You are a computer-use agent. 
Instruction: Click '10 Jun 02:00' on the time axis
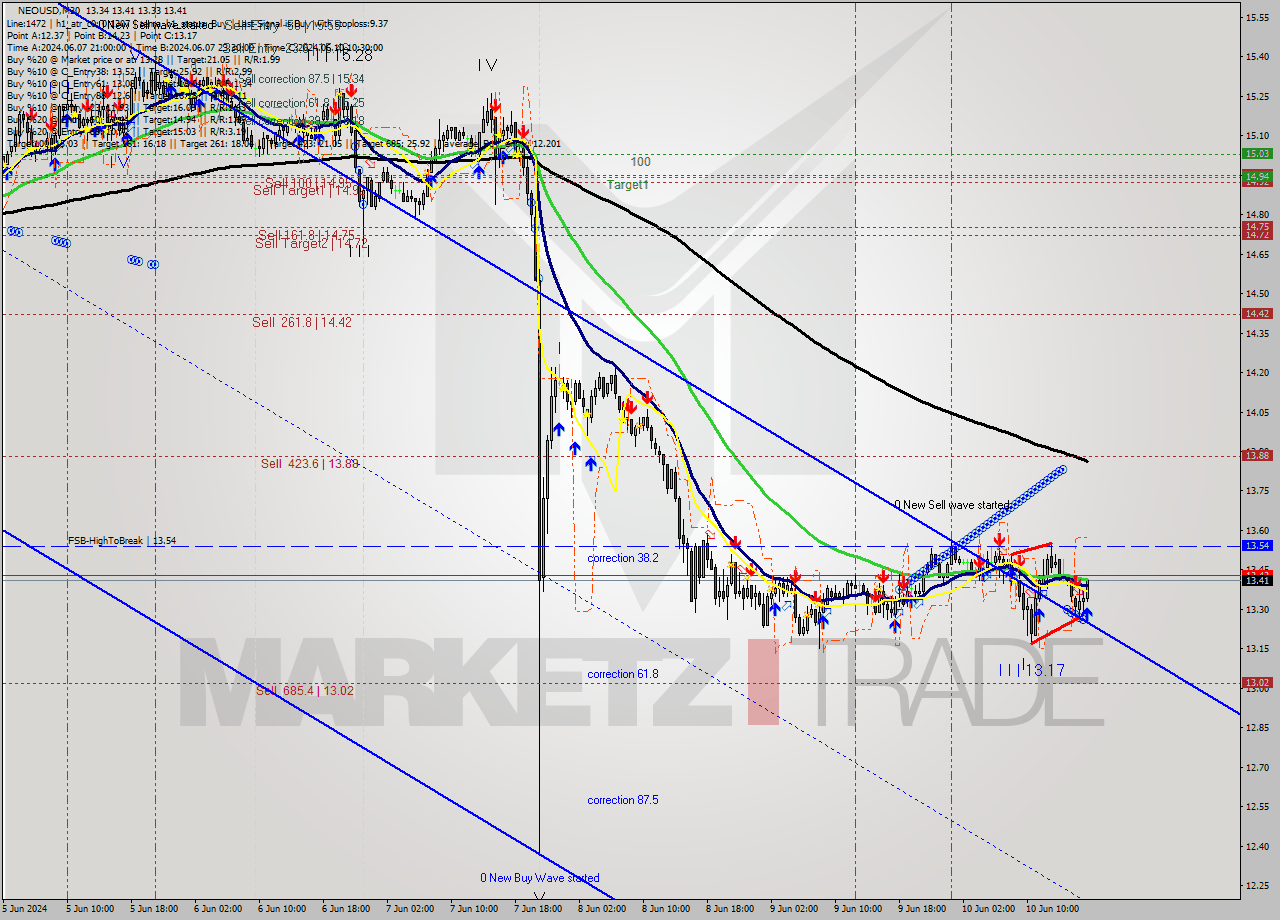click(x=988, y=909)
